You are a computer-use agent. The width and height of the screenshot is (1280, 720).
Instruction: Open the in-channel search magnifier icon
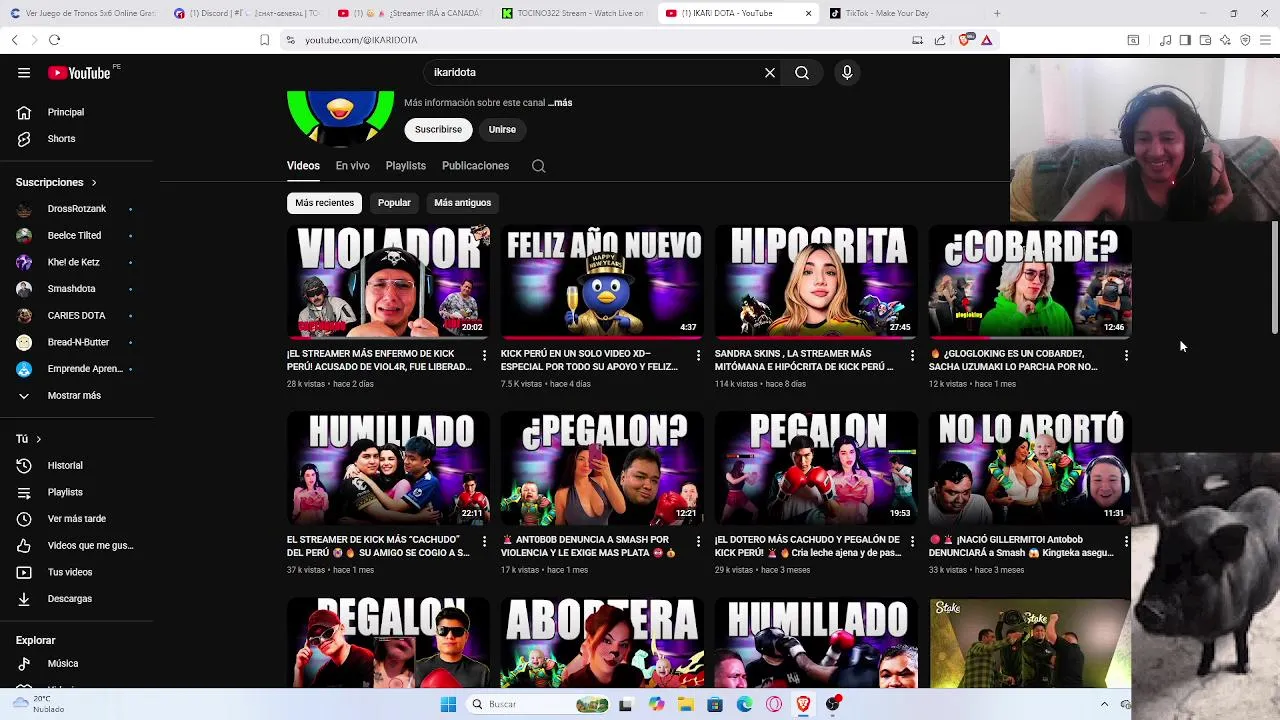[539, 166]
